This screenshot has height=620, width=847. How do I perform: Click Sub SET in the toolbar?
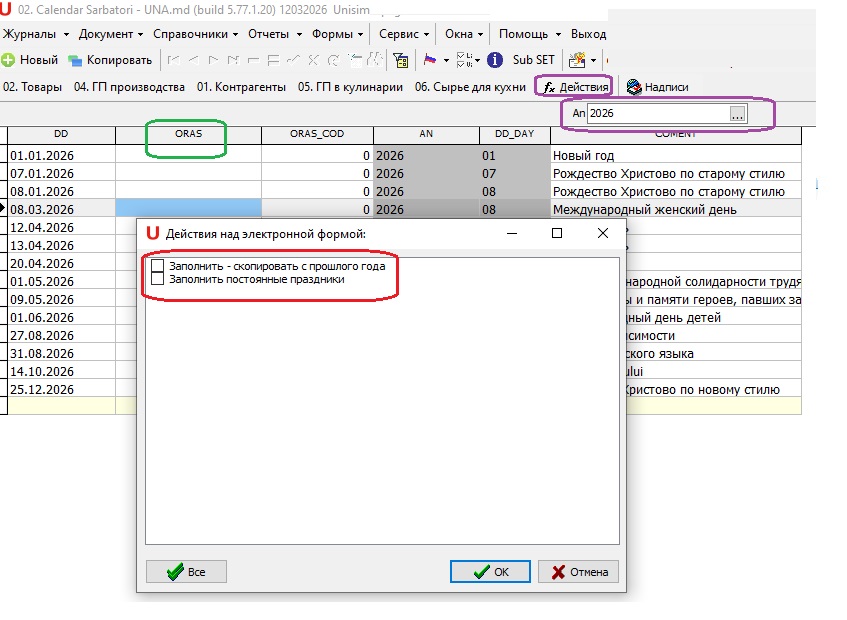[x=534, y=60]
